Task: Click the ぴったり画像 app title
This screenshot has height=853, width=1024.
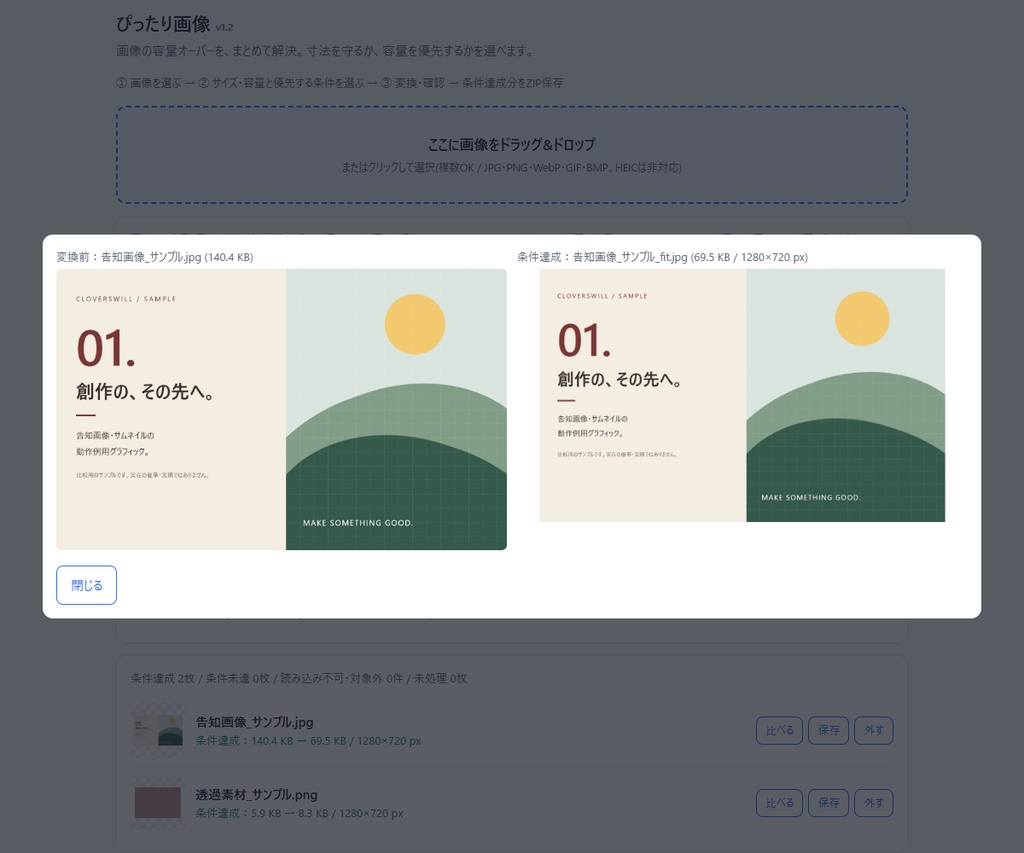Action: (x=163, y=24)
